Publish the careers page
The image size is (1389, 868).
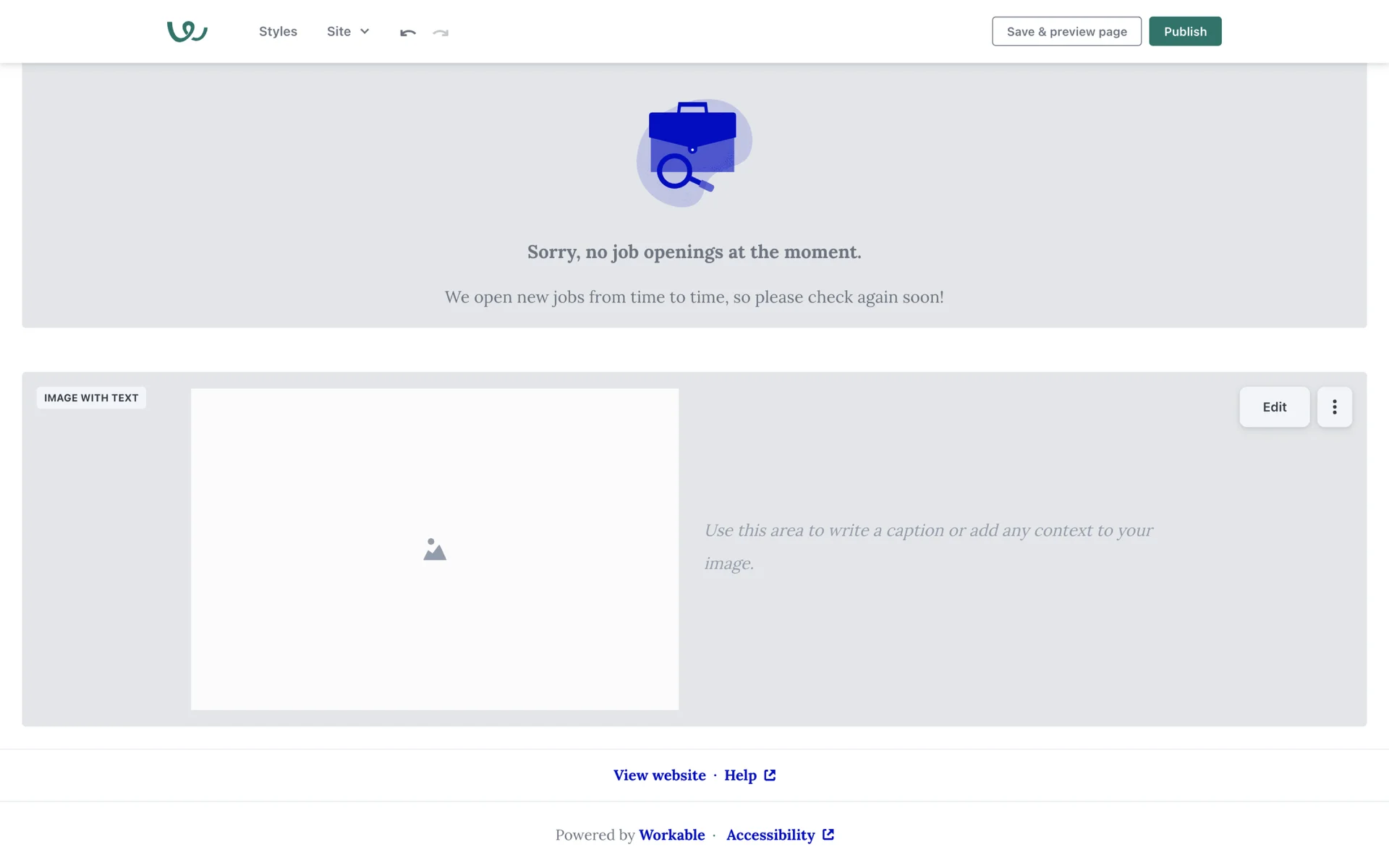[1184, 31]
